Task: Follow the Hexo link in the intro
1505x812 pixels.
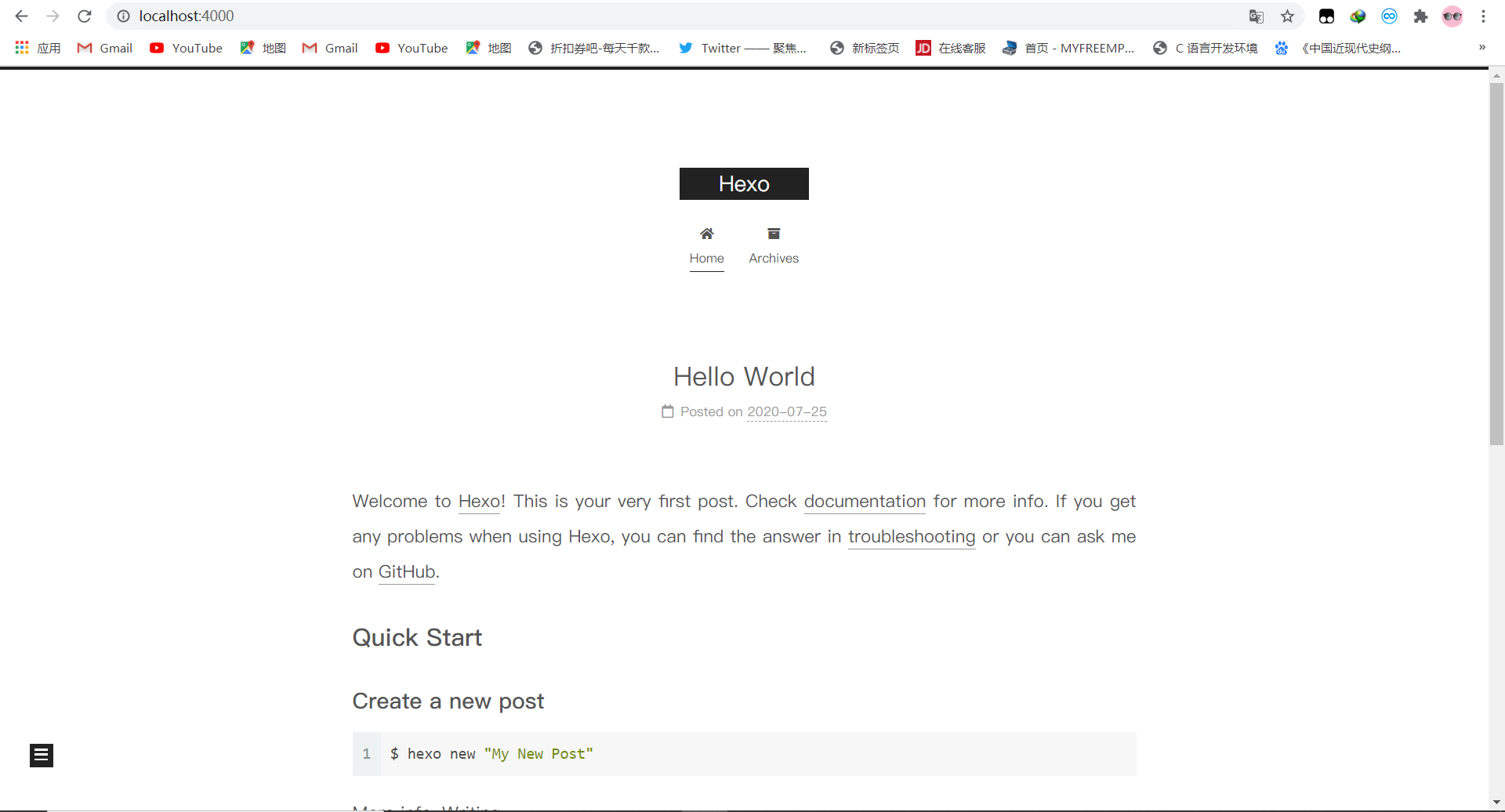Action: pyautogui.click(x=479, y=502)
